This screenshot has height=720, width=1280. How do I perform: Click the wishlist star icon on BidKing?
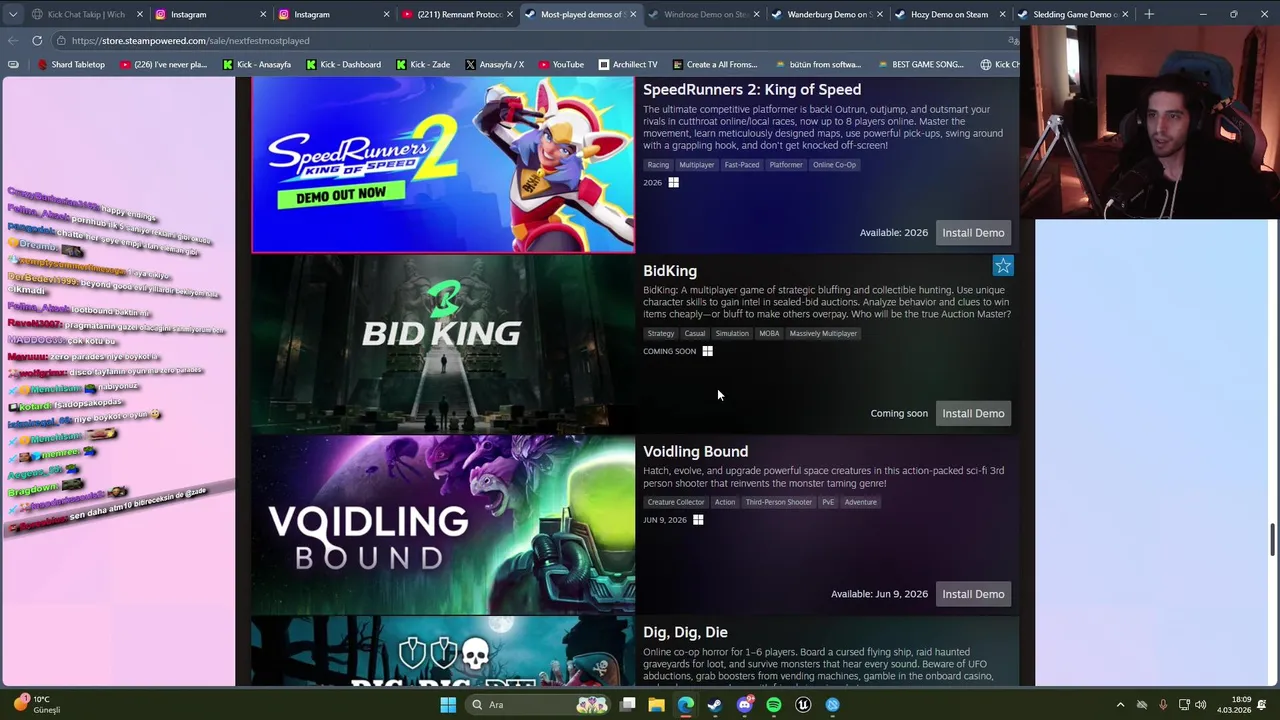coord(1003,265)
